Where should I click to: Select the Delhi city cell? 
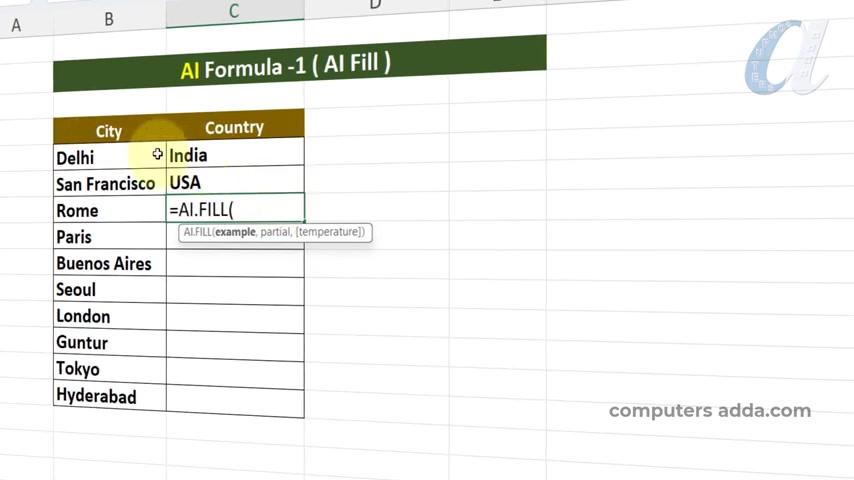(109, 157)
